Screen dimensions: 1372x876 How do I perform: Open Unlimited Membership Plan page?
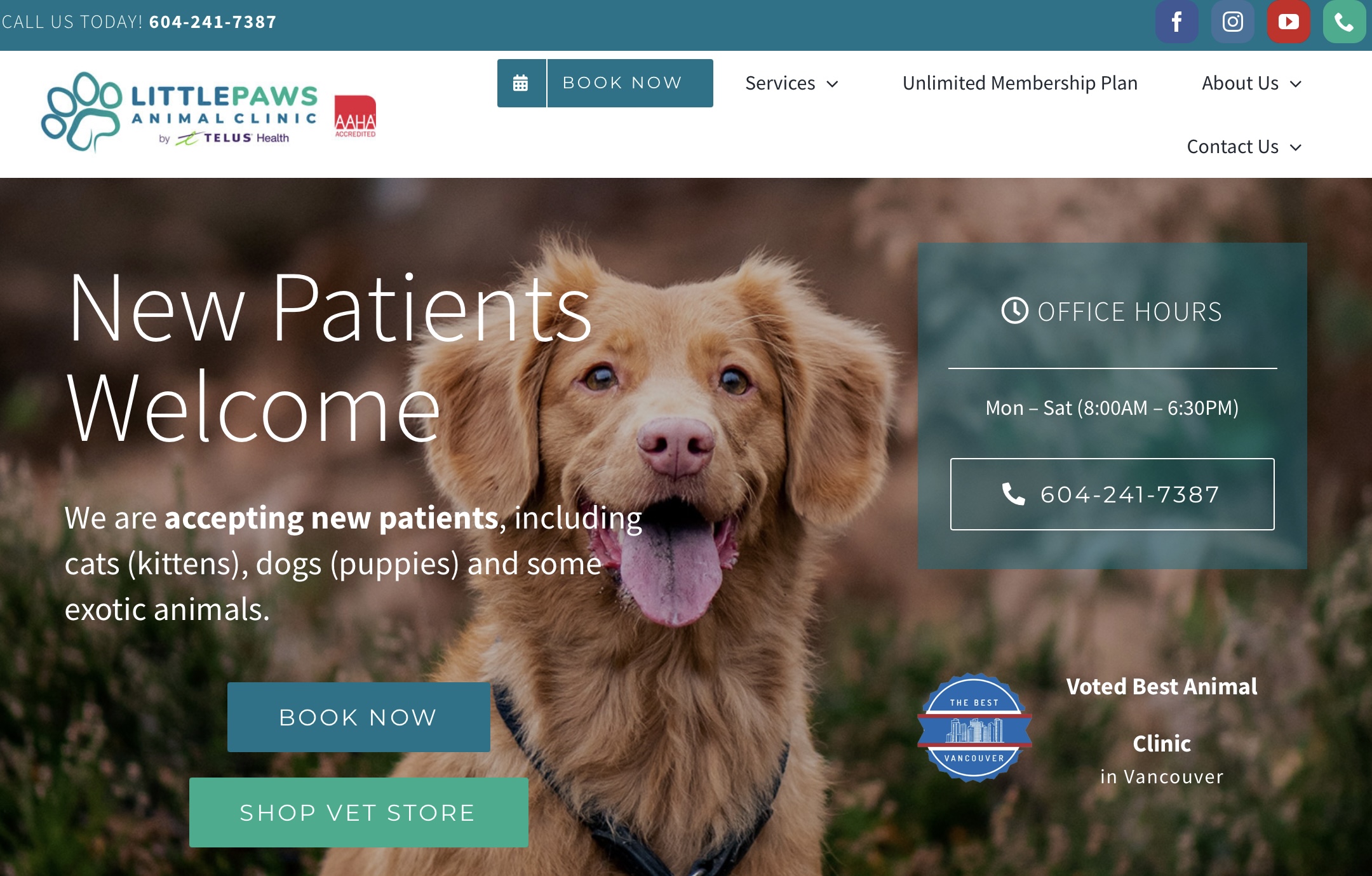[1020, 83]
